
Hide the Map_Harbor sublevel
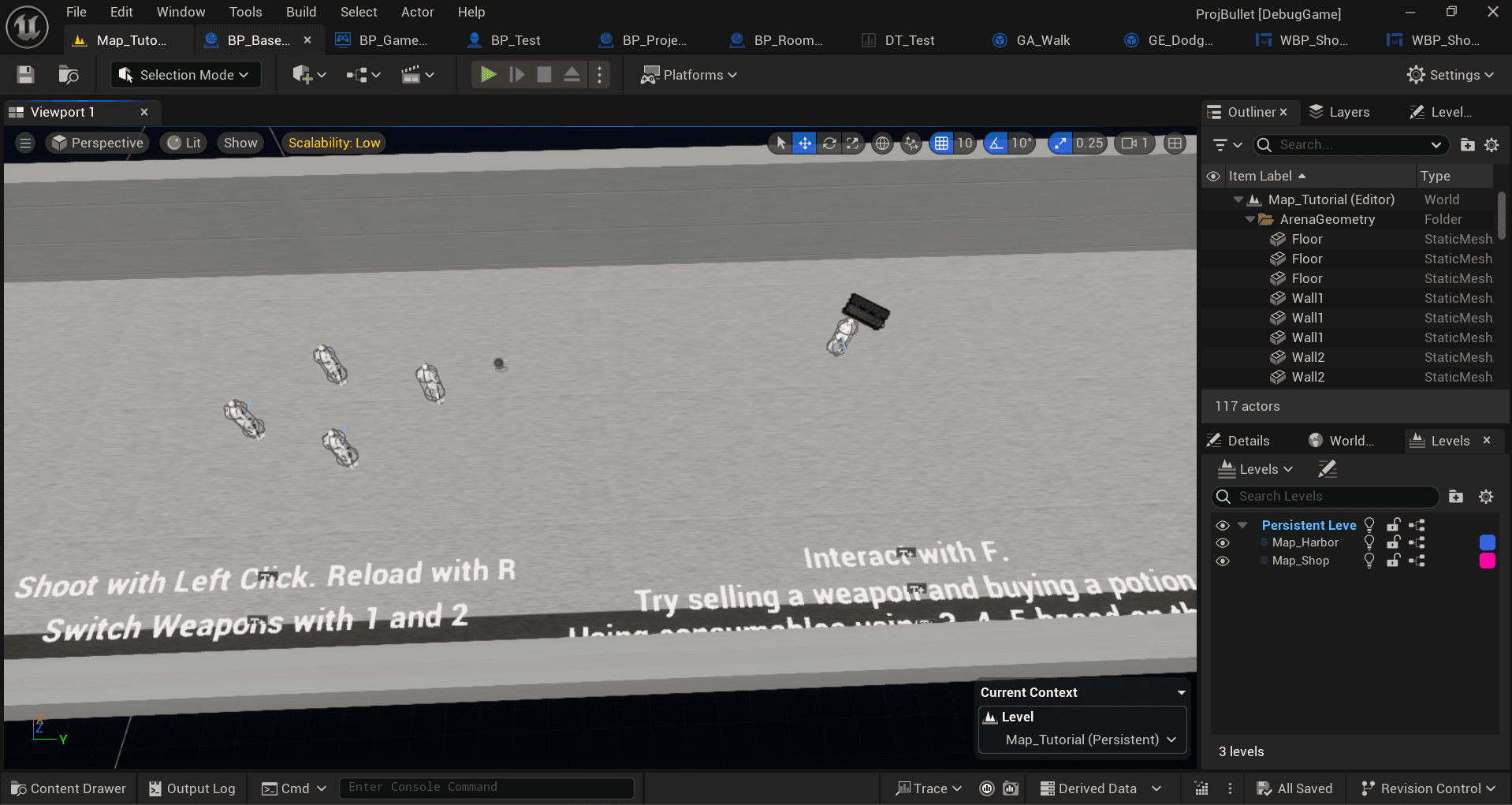1223,542
